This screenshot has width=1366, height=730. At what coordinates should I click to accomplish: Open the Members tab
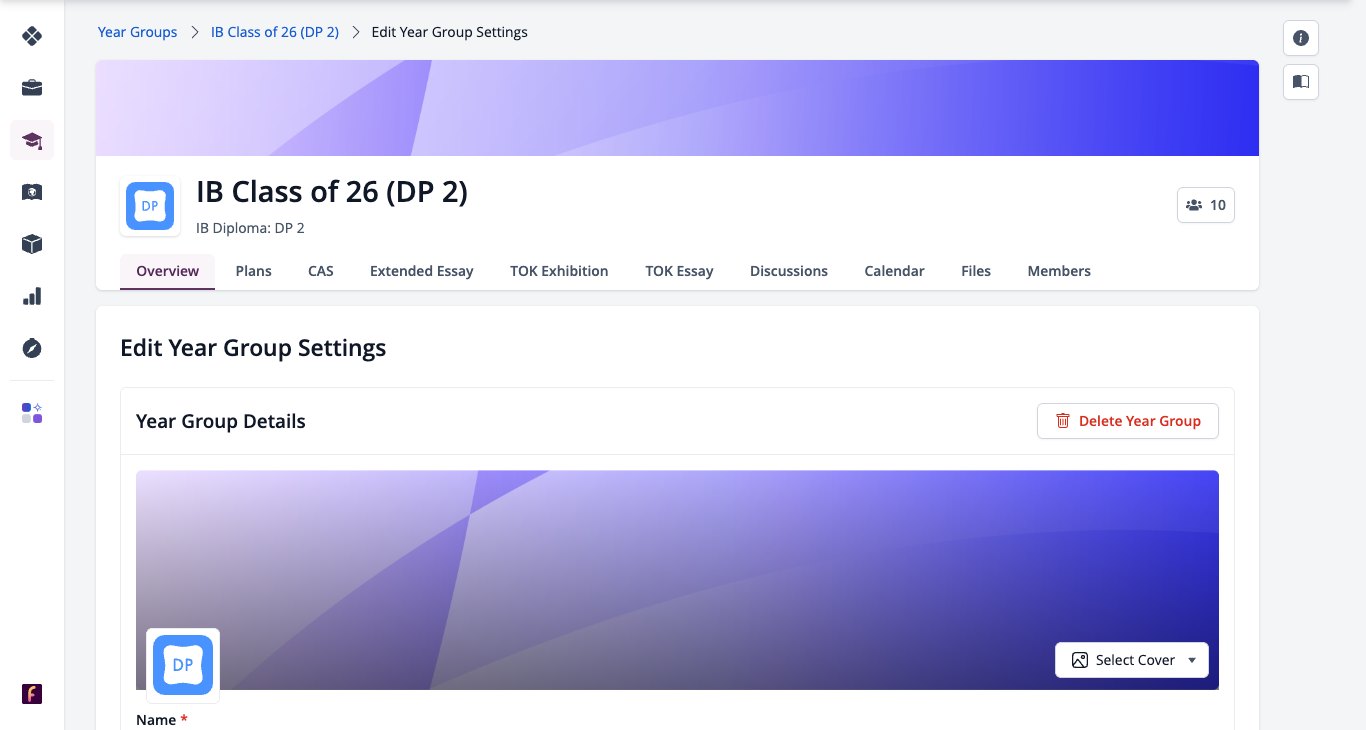coord(1059,271)
